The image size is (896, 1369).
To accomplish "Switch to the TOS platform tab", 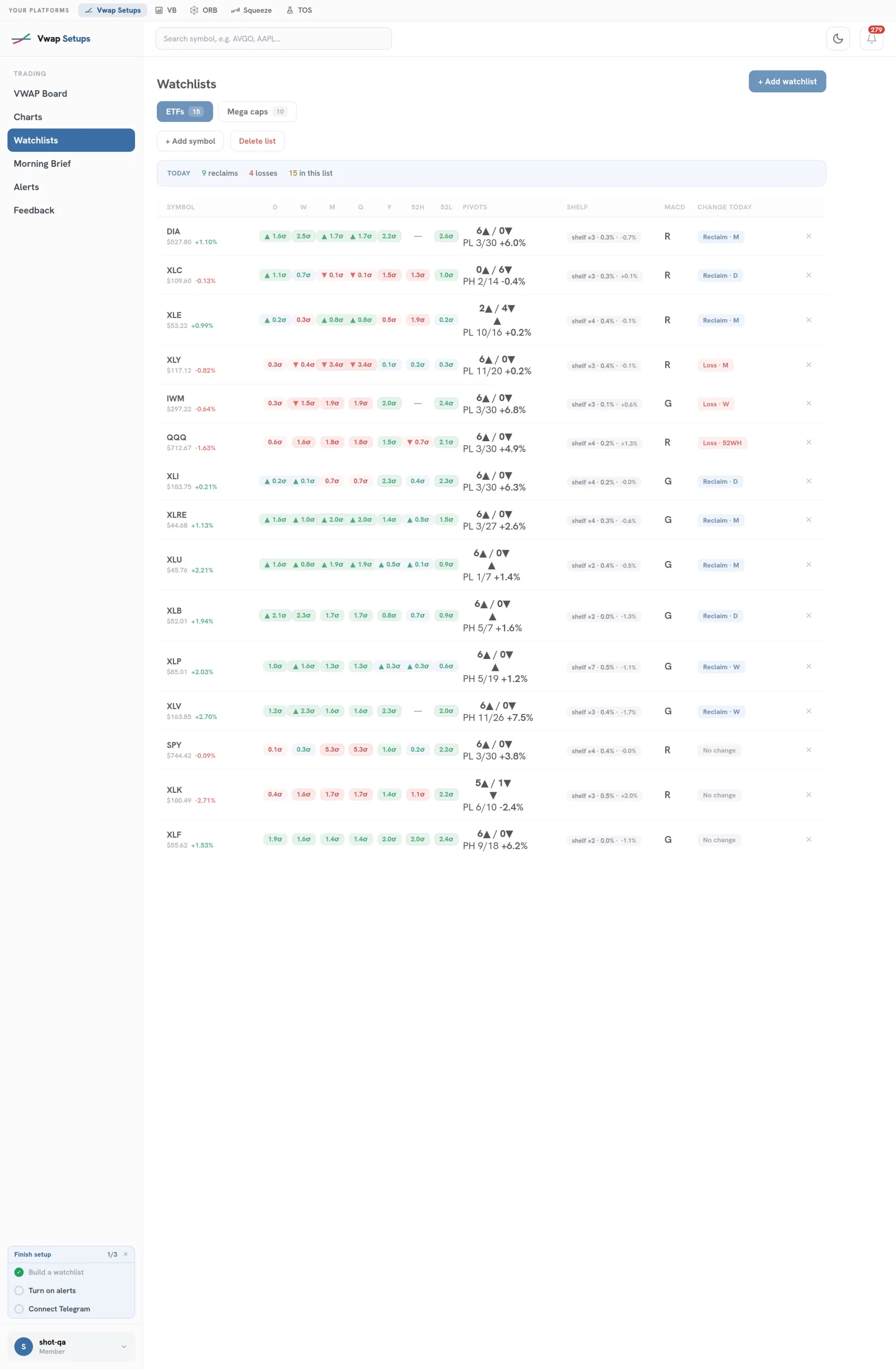I will coord(299,10).
